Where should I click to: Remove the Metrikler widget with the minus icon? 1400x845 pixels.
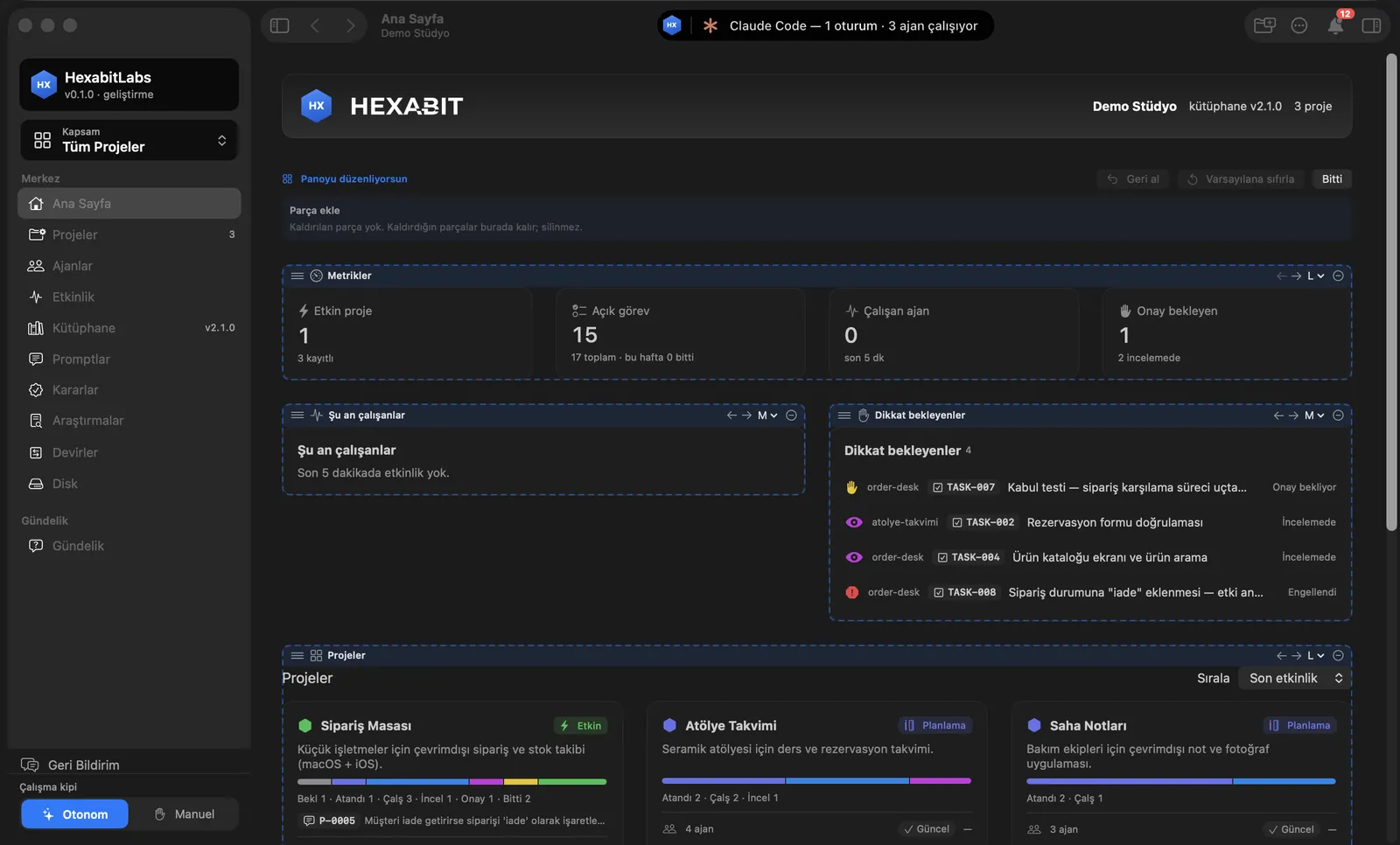point(1338,276)
